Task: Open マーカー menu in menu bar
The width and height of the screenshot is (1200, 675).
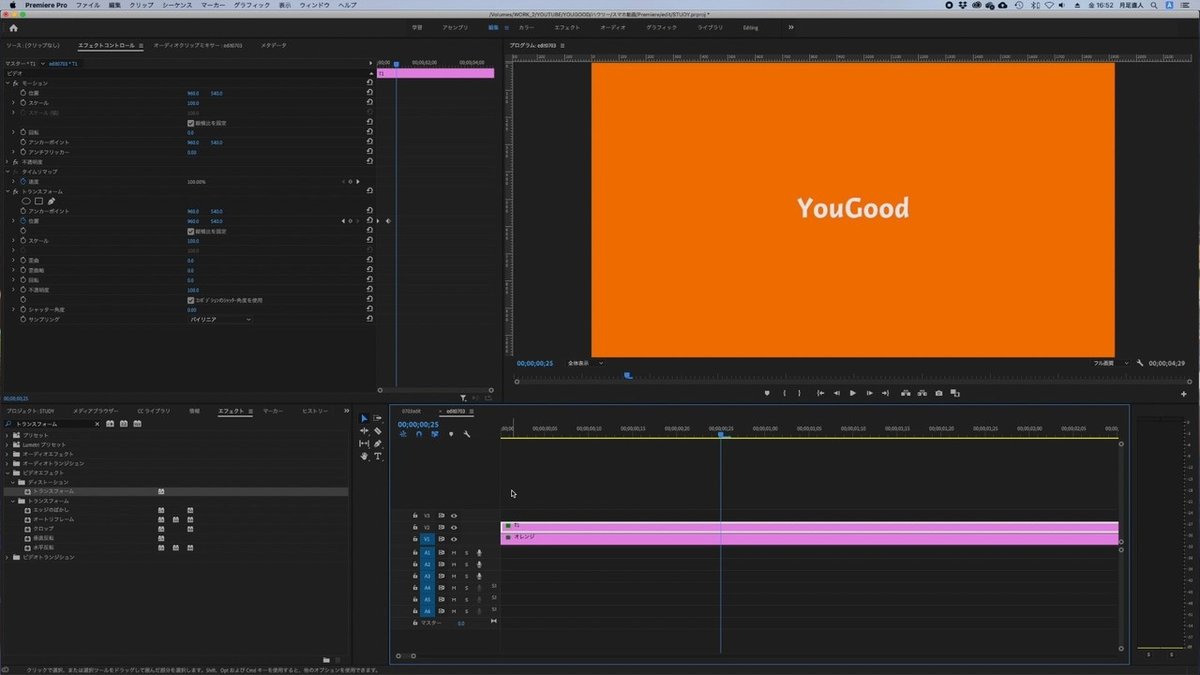Action: (213, 5)
